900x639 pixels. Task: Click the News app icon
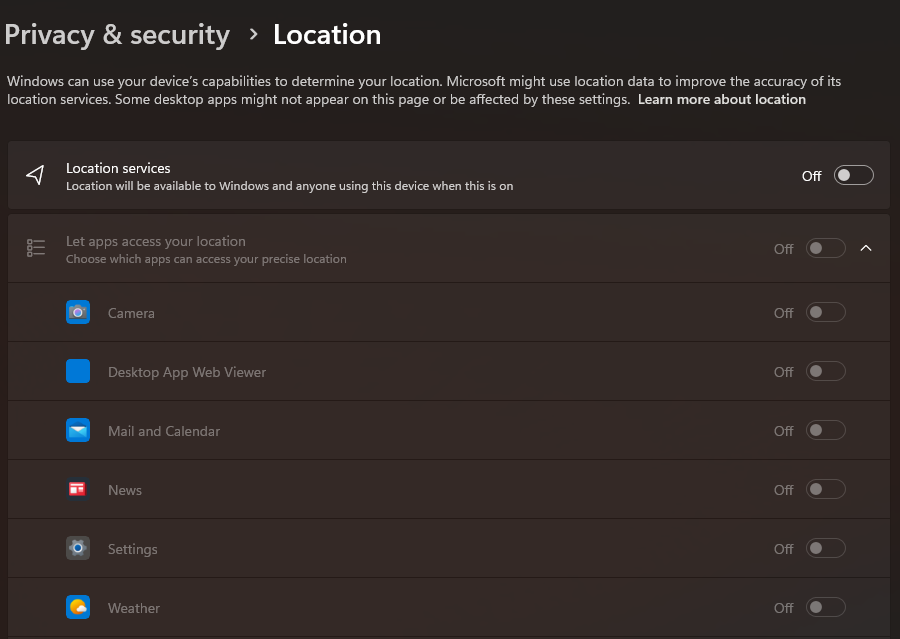click(x=78, y=490)
